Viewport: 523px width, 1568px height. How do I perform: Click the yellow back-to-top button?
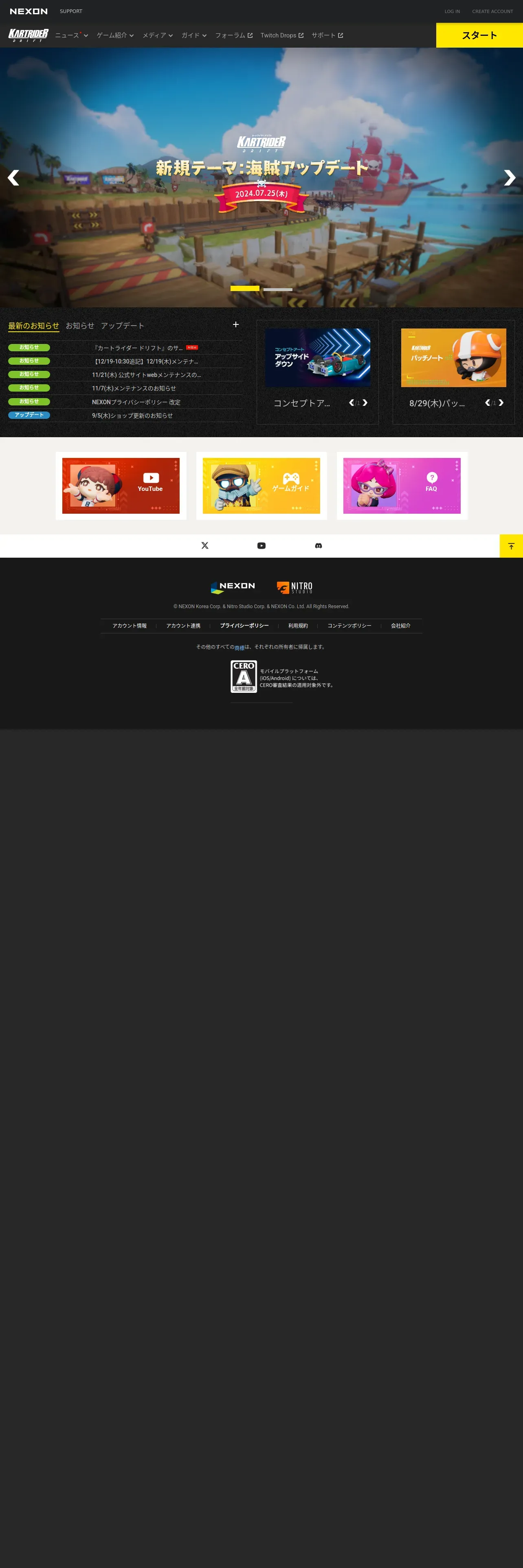coord(511,546)
